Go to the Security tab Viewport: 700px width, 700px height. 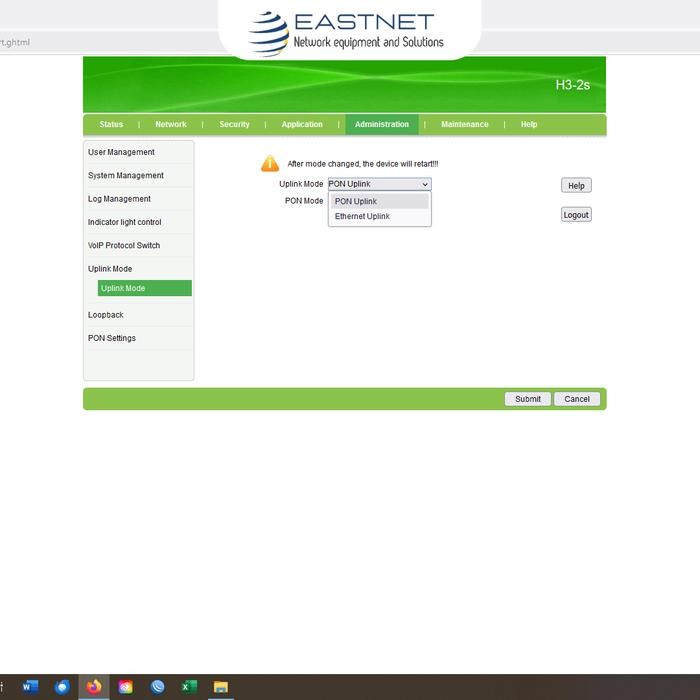pyautogui.click(x=234, y=125)
